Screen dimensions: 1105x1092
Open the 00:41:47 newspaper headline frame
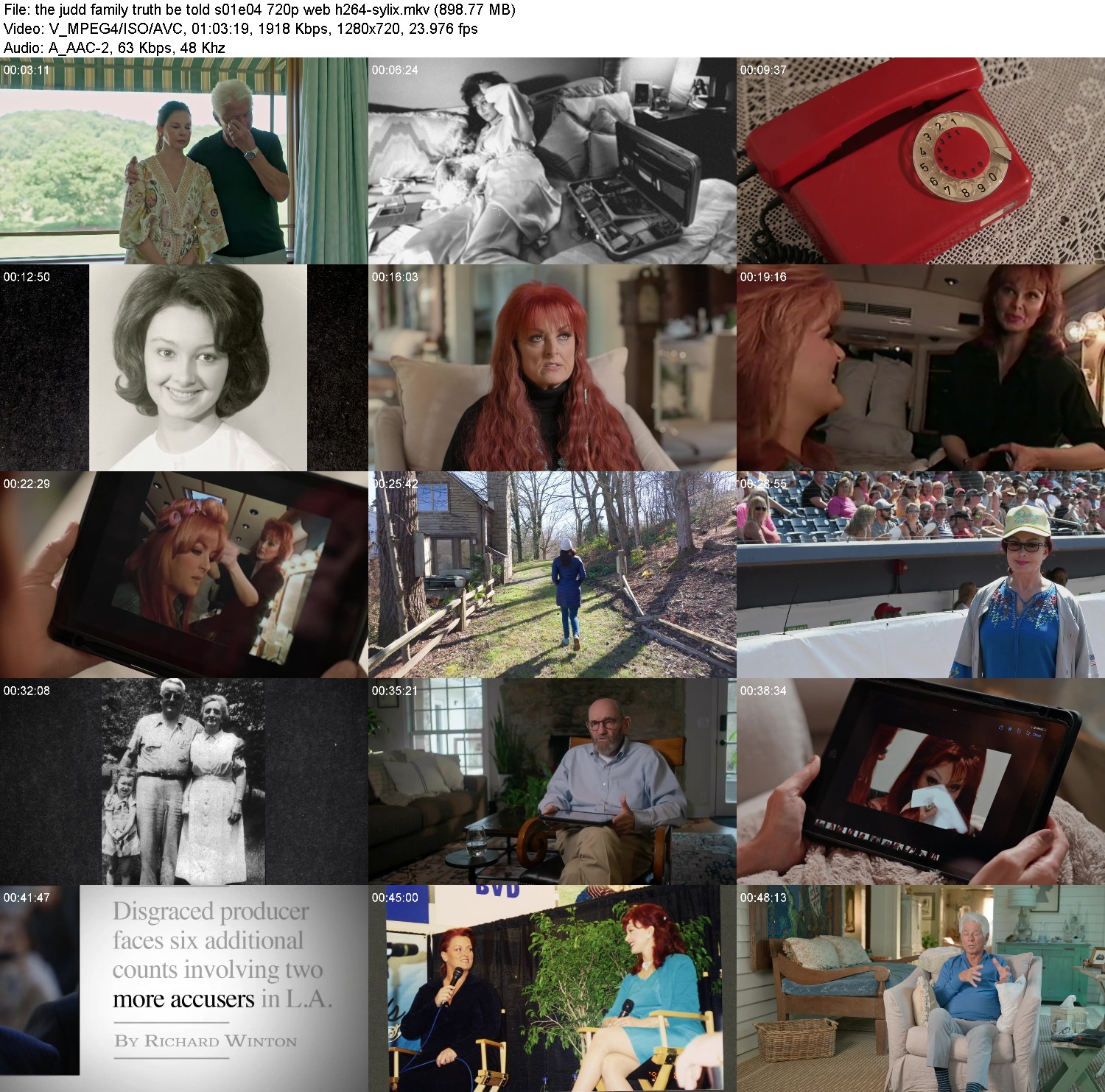(183, 988)
